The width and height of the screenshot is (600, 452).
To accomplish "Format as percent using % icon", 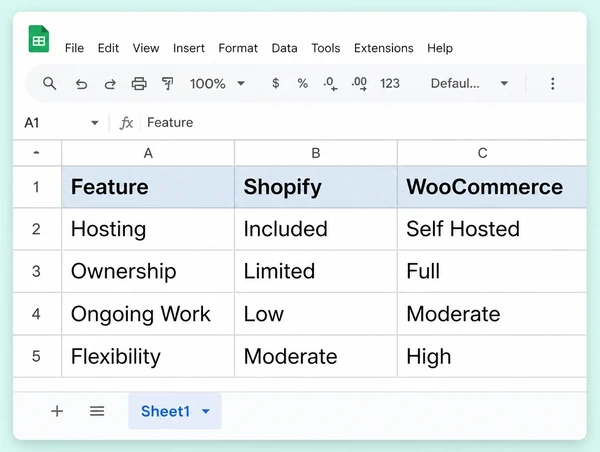I will point(303,83).
